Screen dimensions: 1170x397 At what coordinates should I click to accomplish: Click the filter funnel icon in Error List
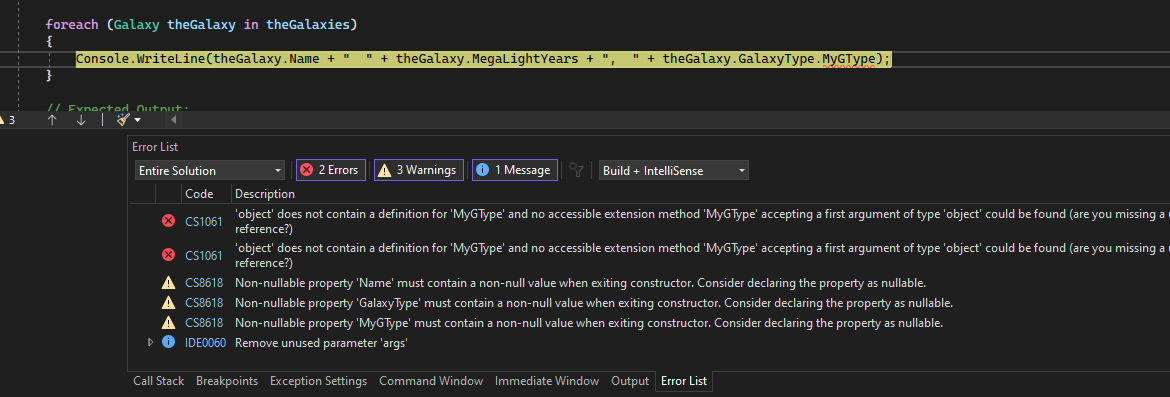pos(576,170)
